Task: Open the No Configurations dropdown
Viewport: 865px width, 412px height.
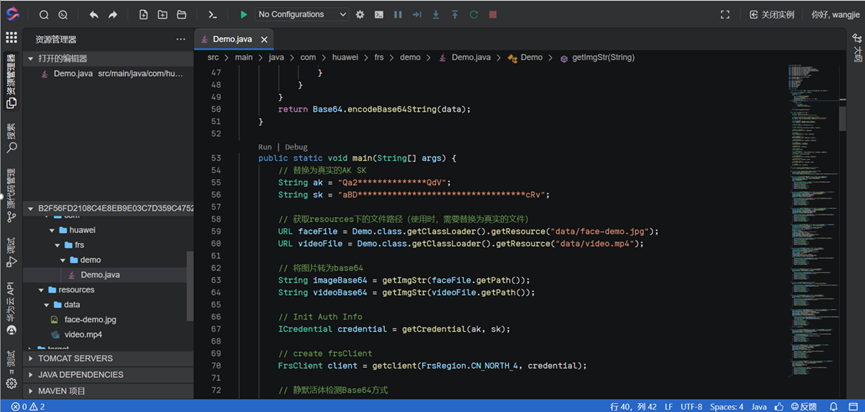Action: (300, 15)
